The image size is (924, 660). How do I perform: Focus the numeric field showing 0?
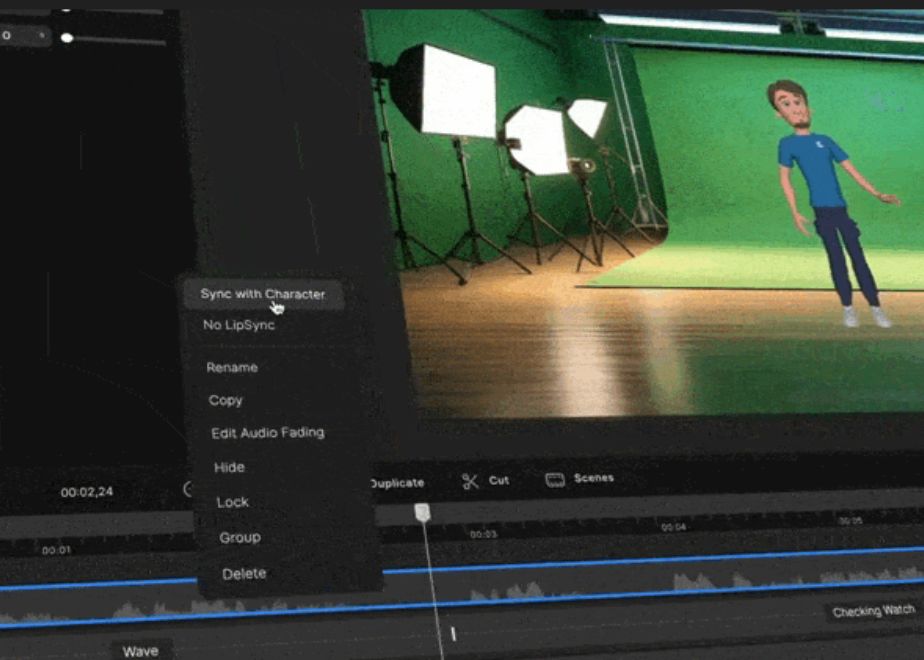tap(20, 36)
